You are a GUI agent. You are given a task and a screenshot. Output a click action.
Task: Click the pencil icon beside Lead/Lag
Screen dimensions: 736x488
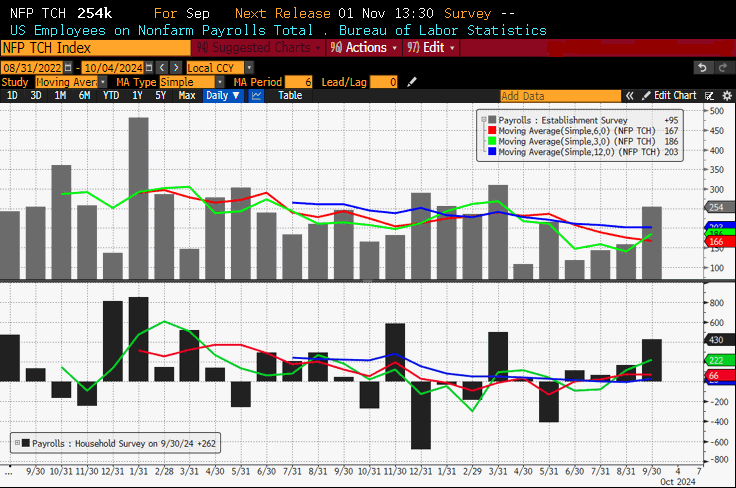413,82
